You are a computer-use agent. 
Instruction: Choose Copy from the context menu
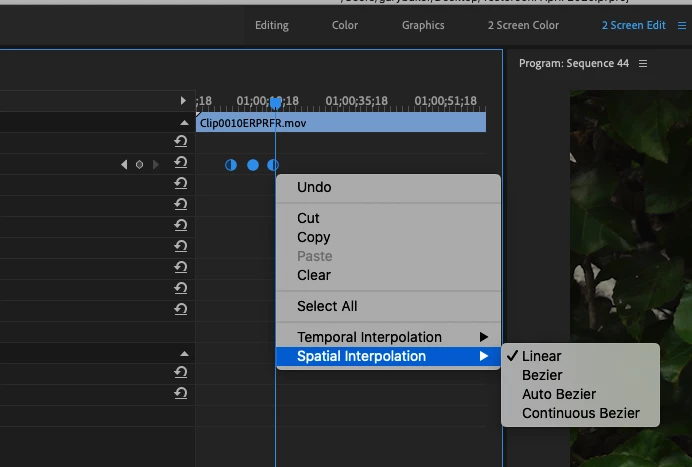pyautogui.click(x=388, y=237)
